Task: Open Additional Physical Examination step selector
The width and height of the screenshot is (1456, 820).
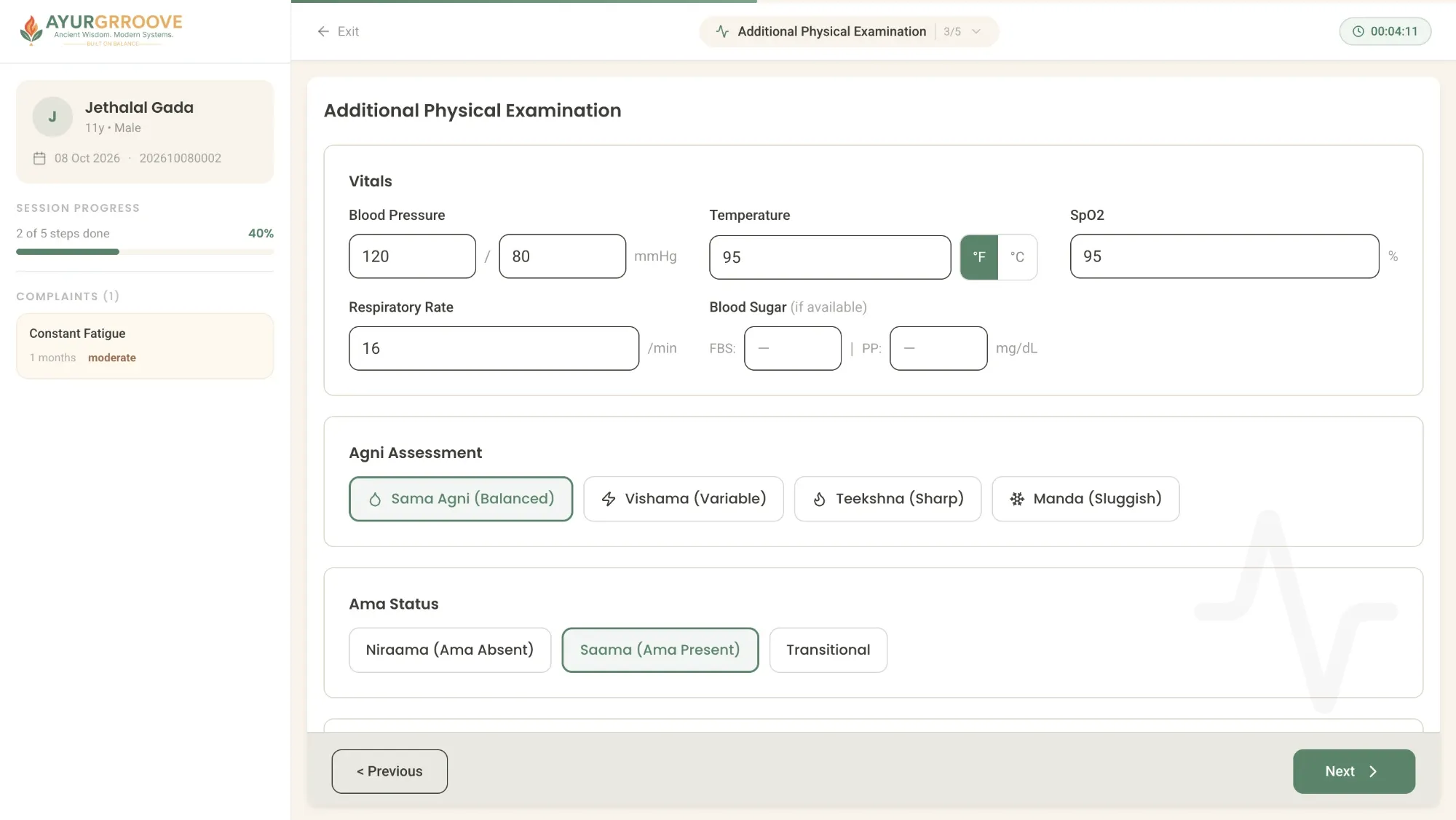Action: pyautogui.click(x=849, y=31)
